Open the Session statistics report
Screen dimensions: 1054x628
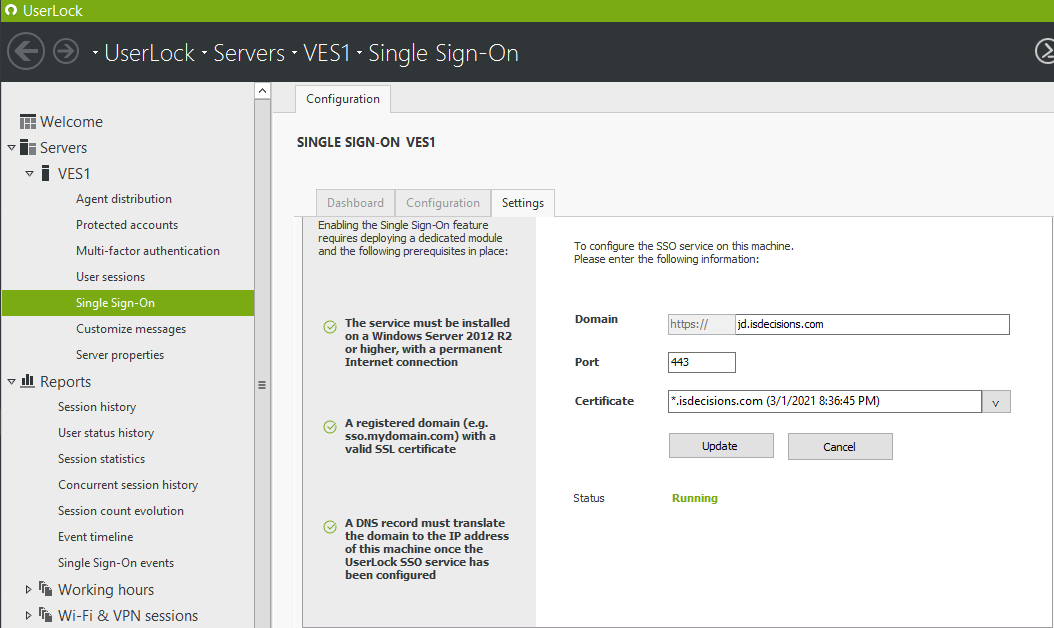point(102,459)
